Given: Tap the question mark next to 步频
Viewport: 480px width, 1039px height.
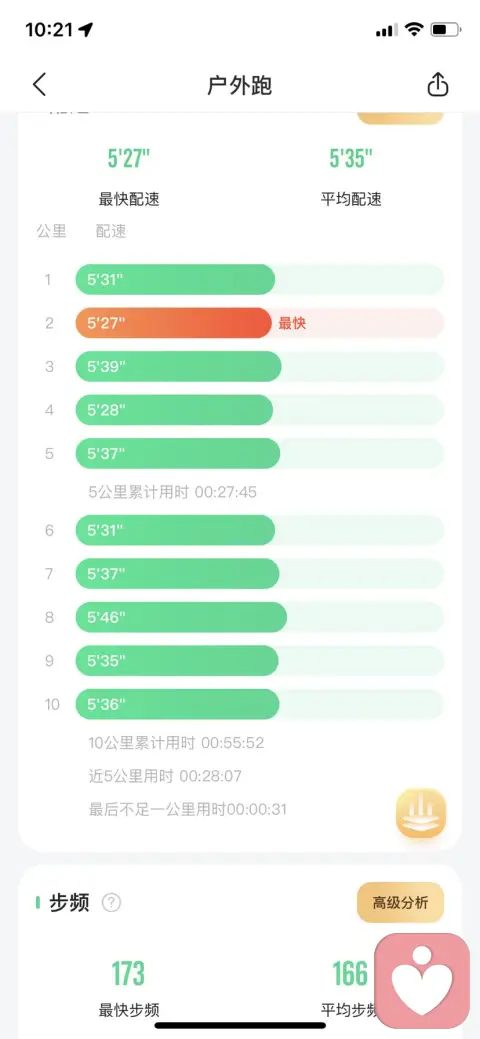Looking at the screenshot, I should pos(111,902).
